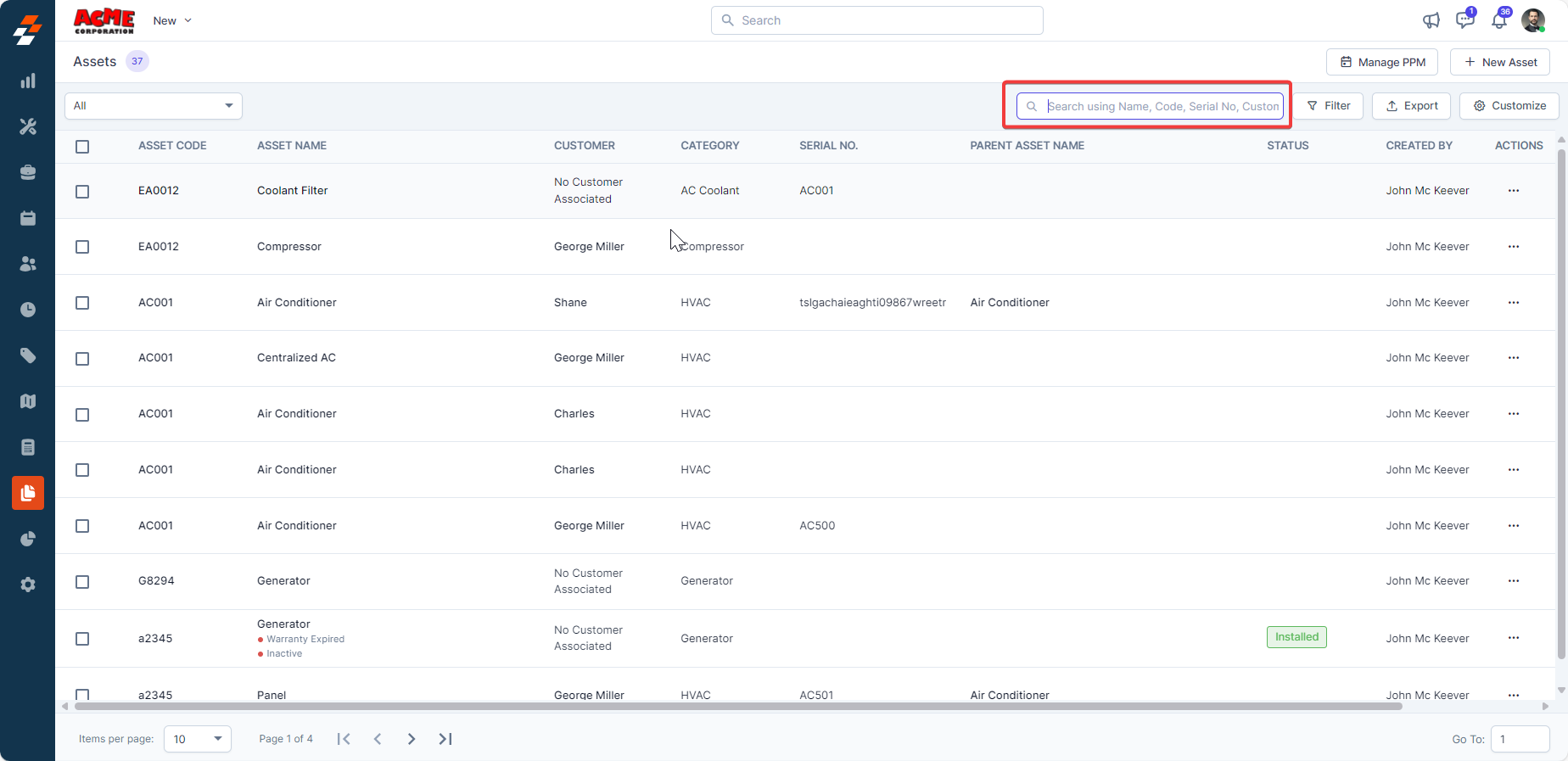Open settings gear in left sidebar
Image resolution: width=1568 pixels, height=761 pixels.
(28, 585)
